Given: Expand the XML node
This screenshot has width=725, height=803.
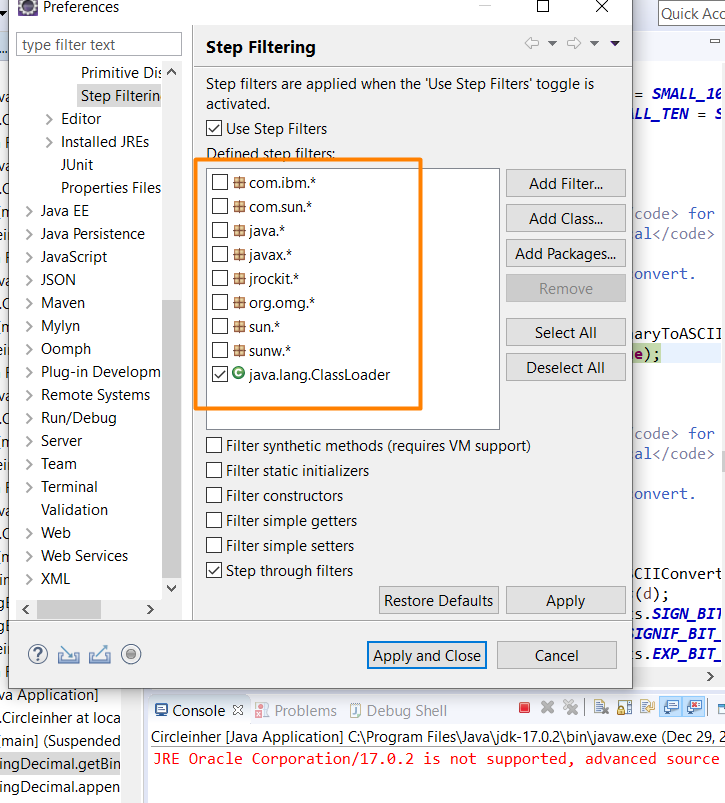Looking at the screenshot, I should click(29, 579).
